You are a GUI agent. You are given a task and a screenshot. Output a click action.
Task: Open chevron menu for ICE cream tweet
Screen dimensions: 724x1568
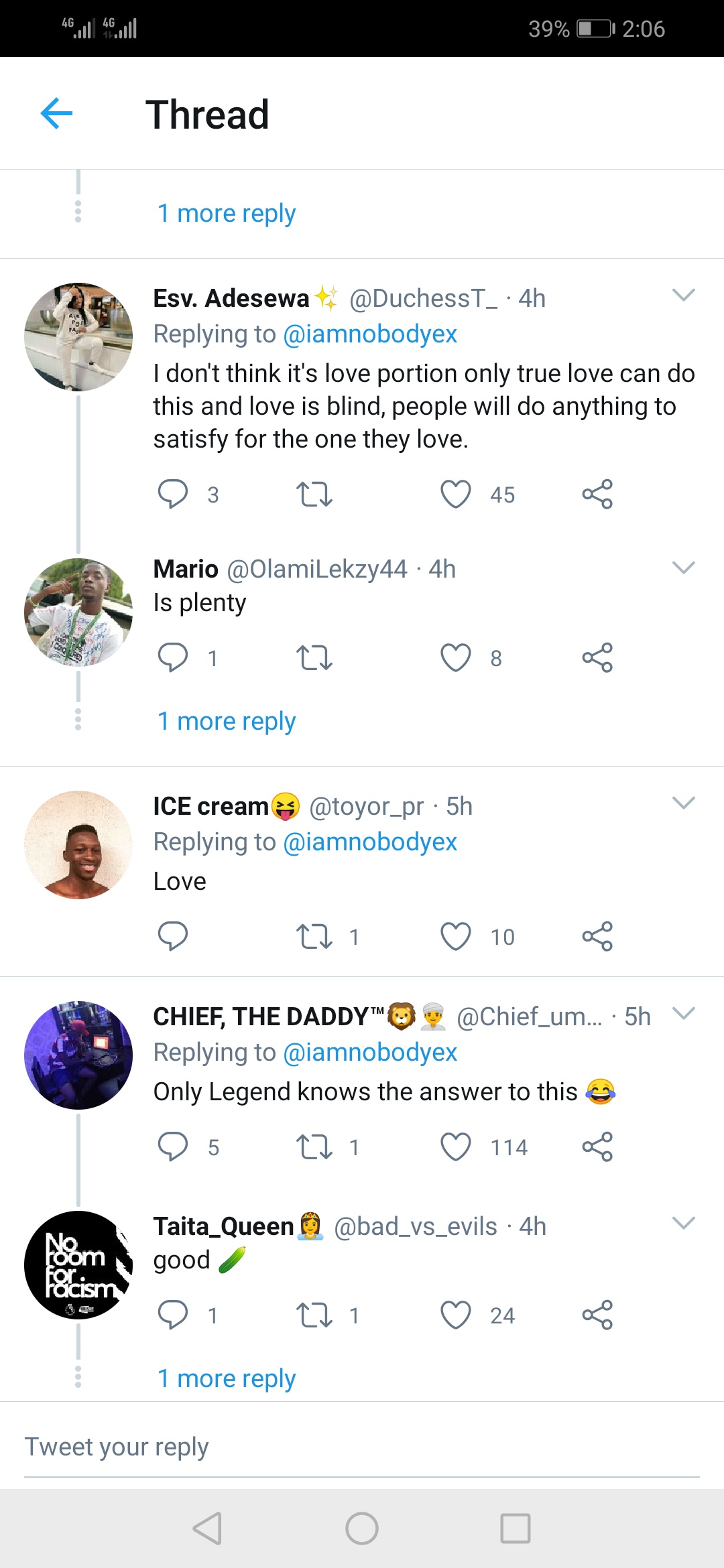click(683, 803)
